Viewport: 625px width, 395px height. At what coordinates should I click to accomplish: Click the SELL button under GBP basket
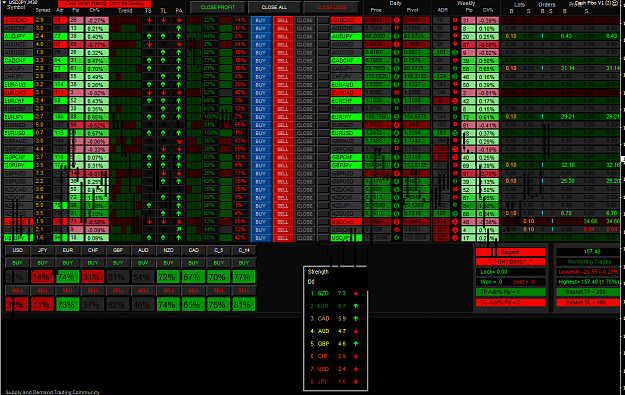tap(118, 291)
